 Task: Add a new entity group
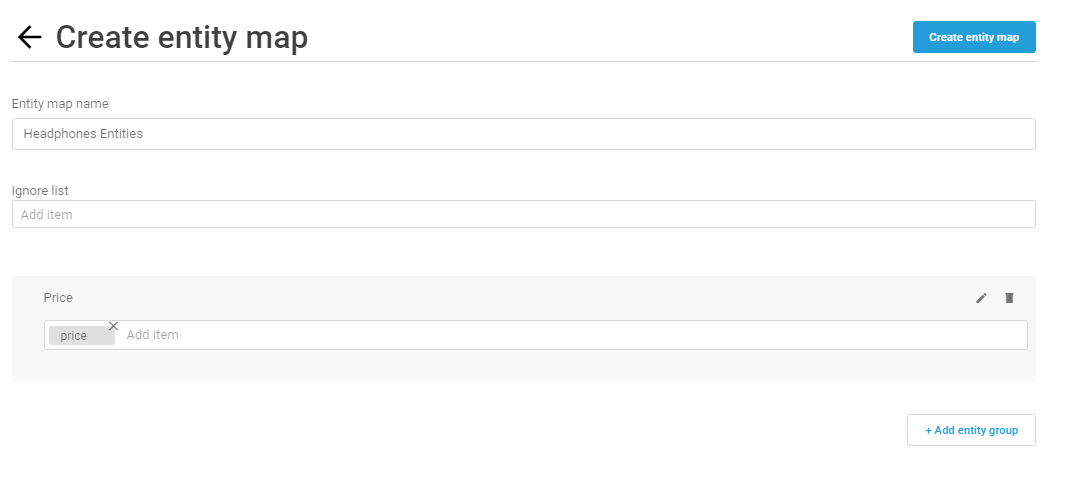[x=971, y=430]
